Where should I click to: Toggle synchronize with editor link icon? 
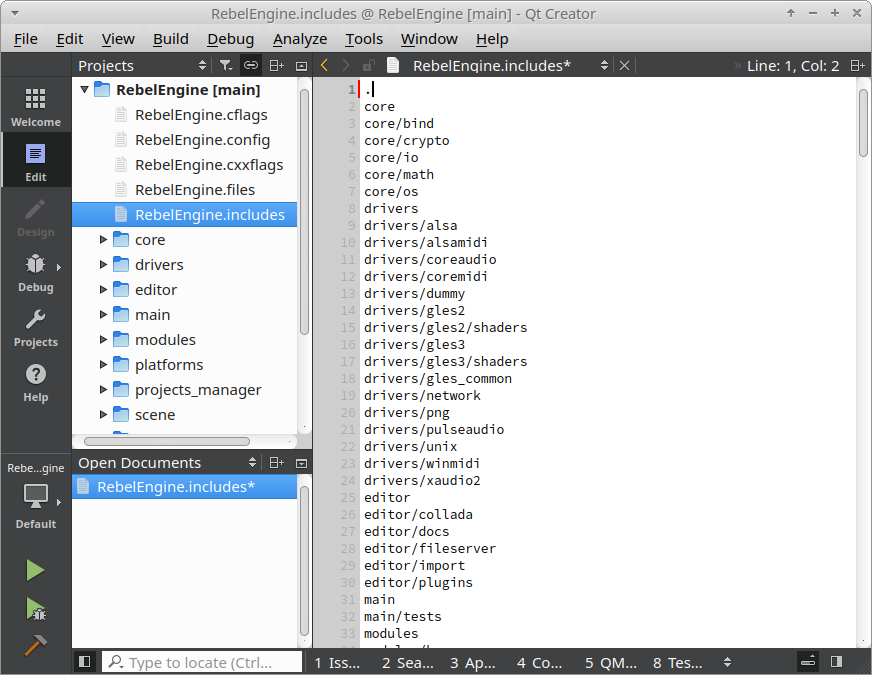point(251,66)
